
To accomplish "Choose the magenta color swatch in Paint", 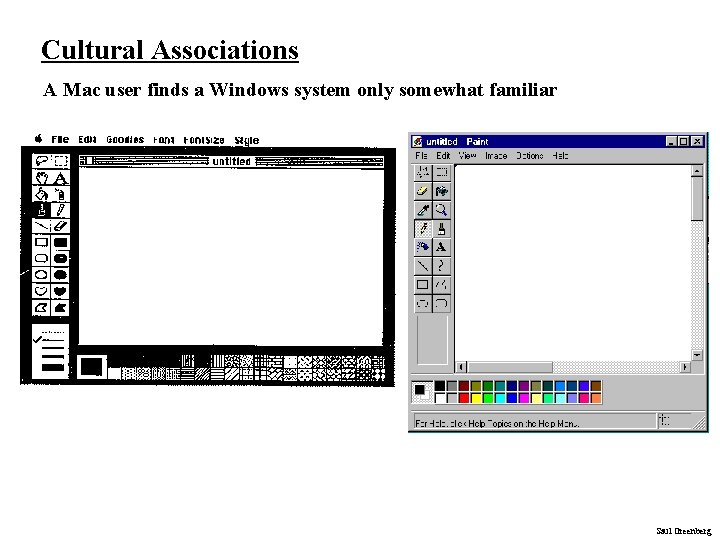I will (523, 398).
